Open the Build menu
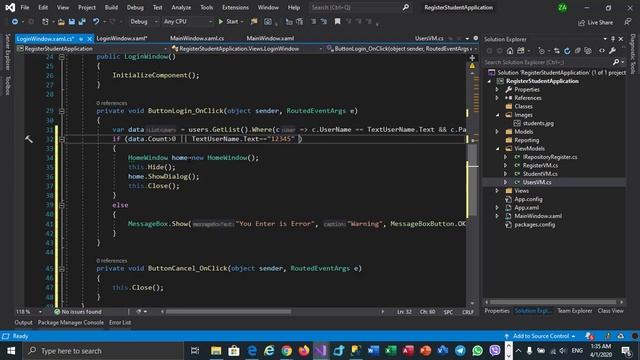640x360 pixels. pos(111,7)
